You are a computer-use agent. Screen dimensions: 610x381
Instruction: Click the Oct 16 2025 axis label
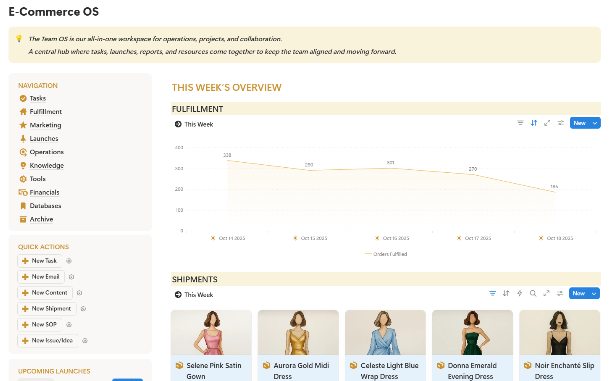tap(396, 238)
